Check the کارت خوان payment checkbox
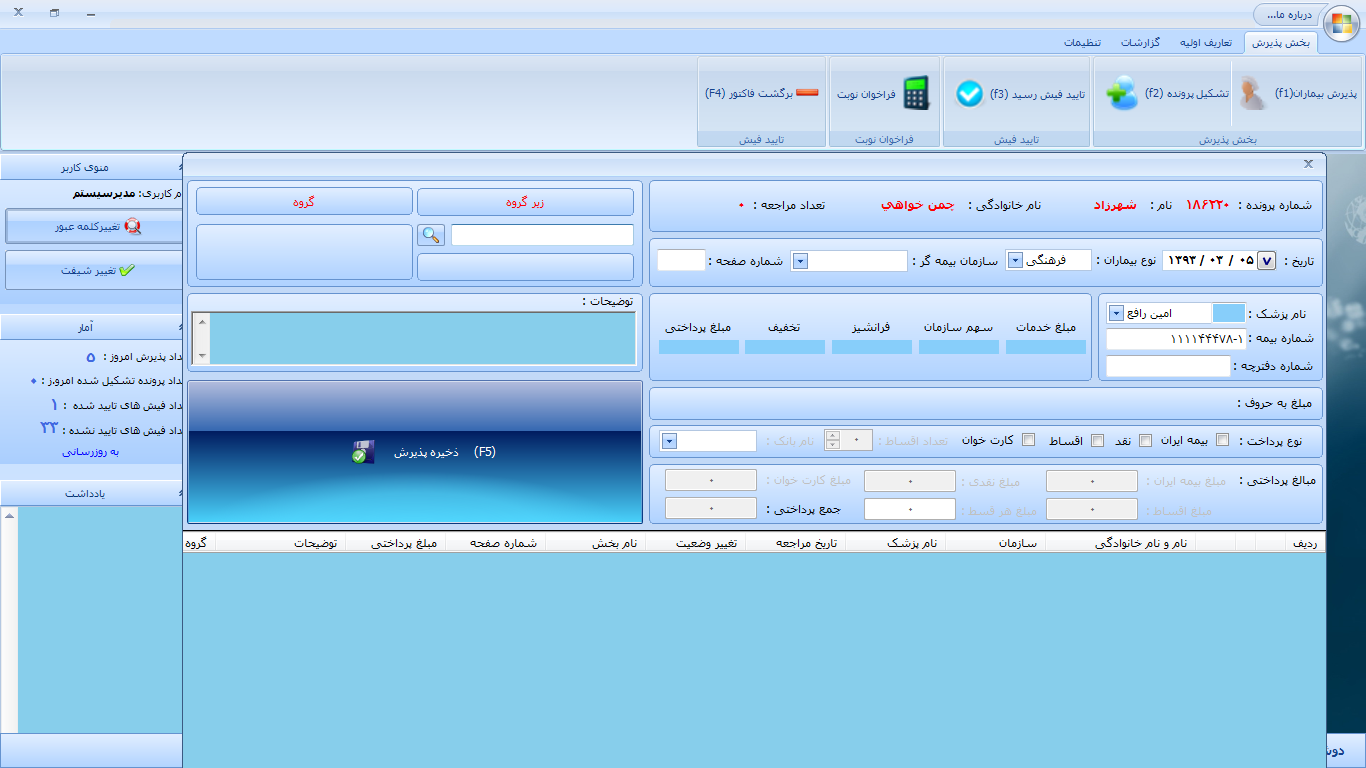1366x768 pixels. coord(1028,441)
